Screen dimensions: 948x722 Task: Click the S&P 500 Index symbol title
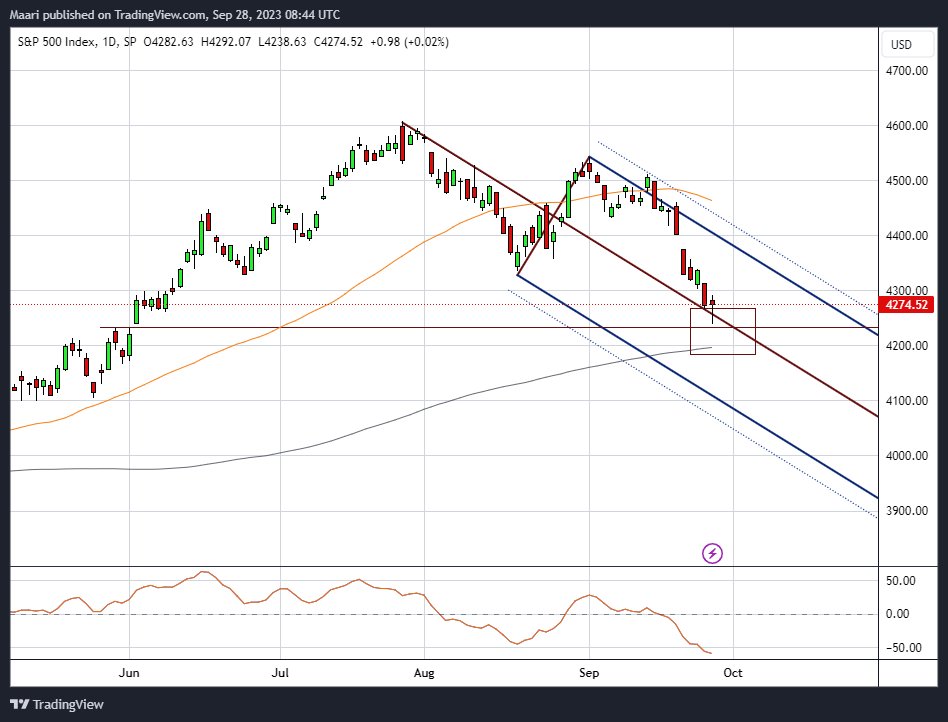point(56,42)
